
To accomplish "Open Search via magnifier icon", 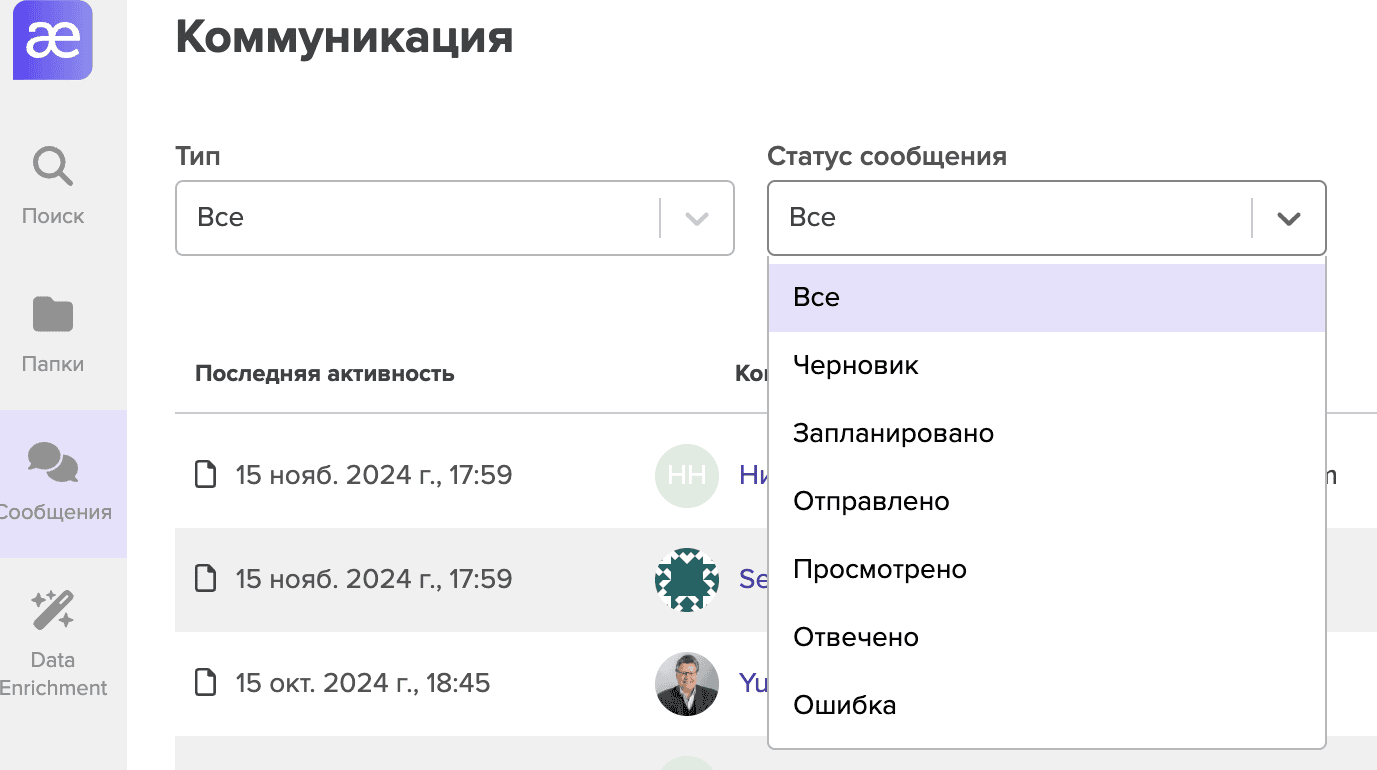I will pyautogui.click(x=52, y=166).
